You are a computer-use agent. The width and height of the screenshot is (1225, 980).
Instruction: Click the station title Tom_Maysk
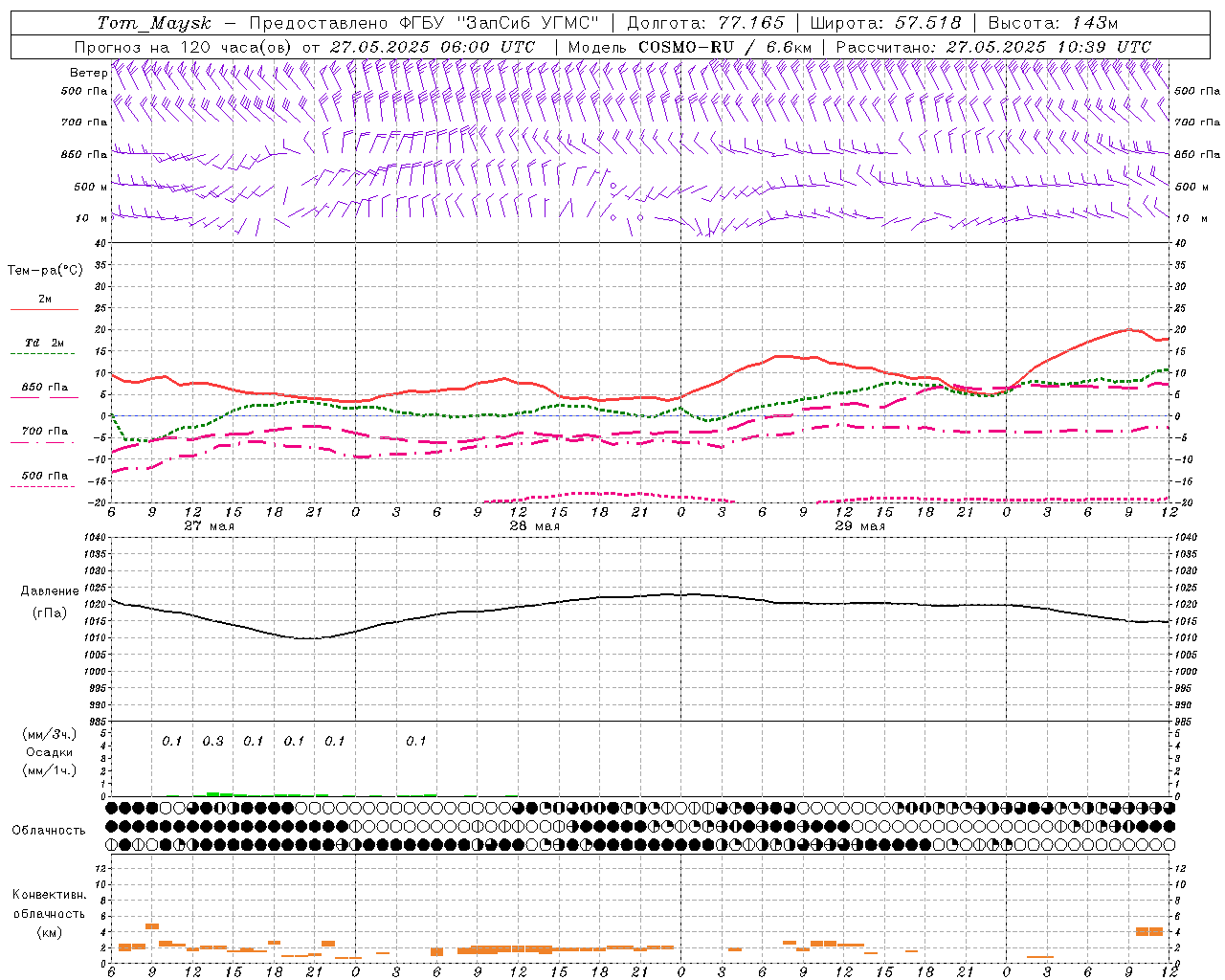[x=153, y=23]
